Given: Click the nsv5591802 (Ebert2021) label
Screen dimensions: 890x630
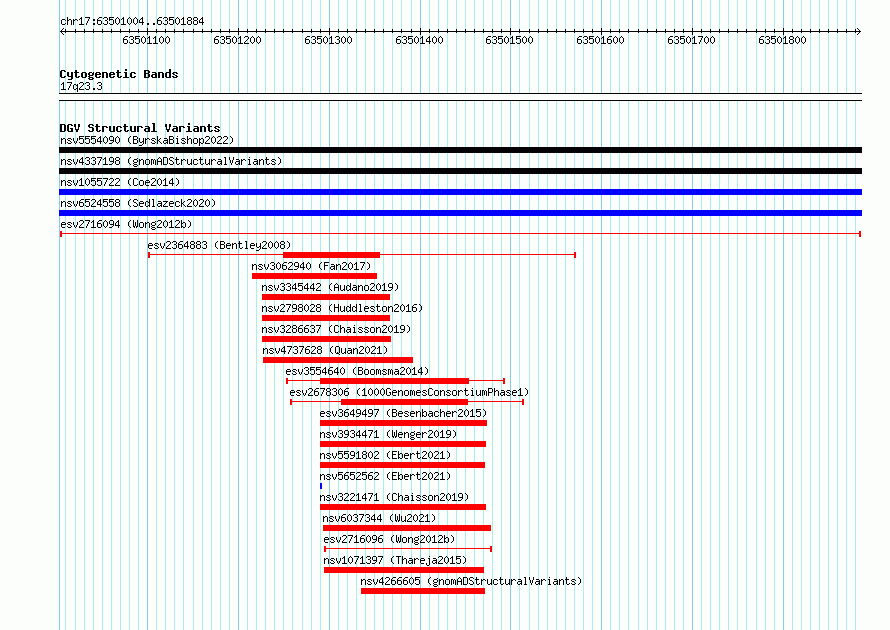Looking at the screenshot, I should [x=385, y=455].
